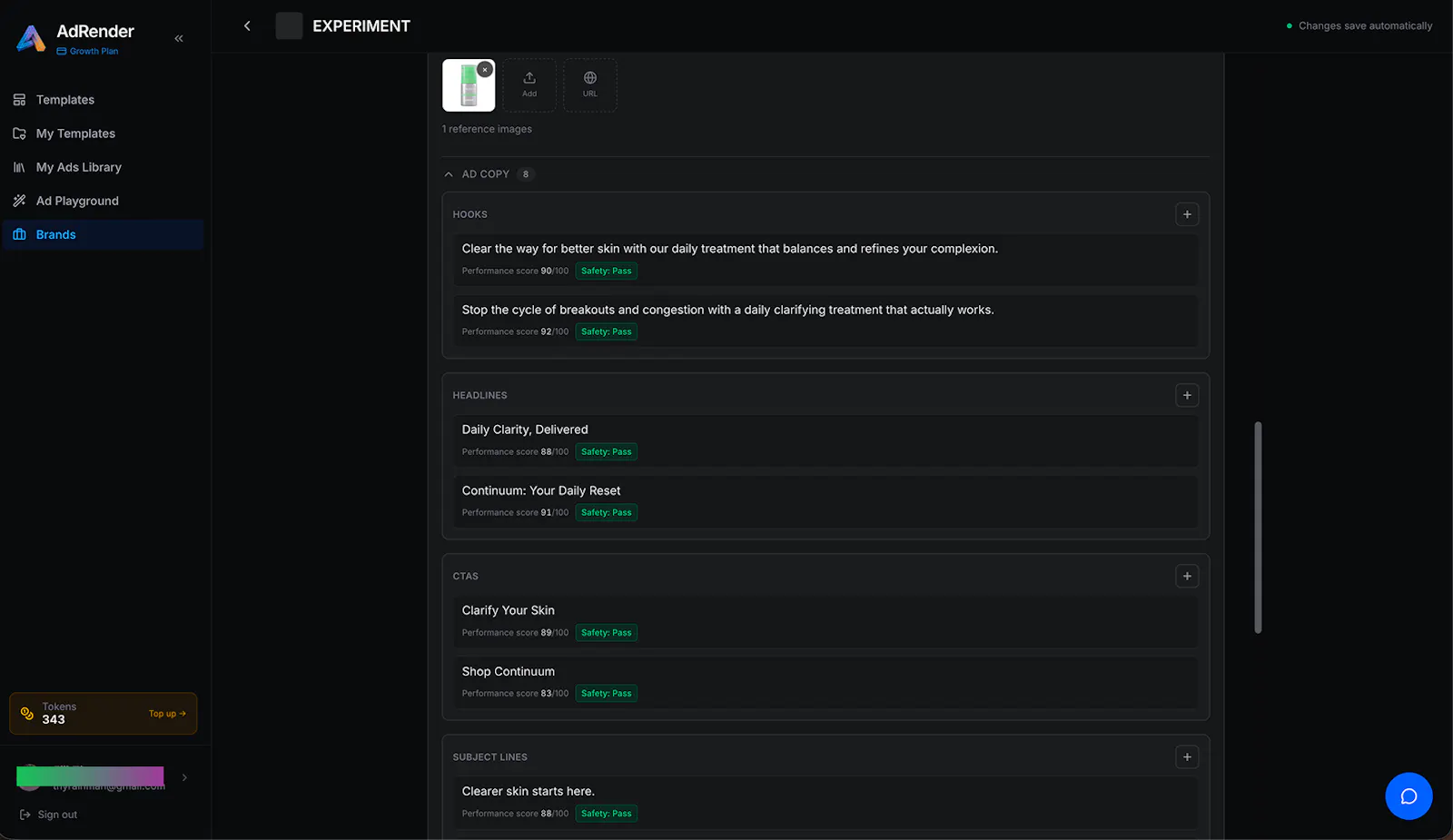Click Safety: Pass badge on 'Shop Continuum'
This screenshot has width=1453, height=840.
(607, 693)
